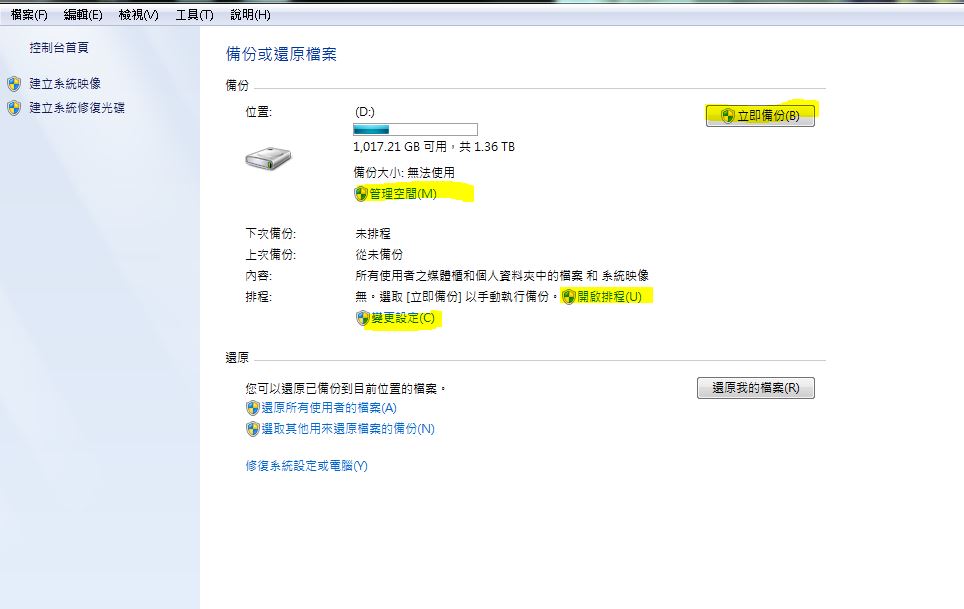964x609 pixels.
Task: Open 建立系統映像 link
Action: (65, 84)
